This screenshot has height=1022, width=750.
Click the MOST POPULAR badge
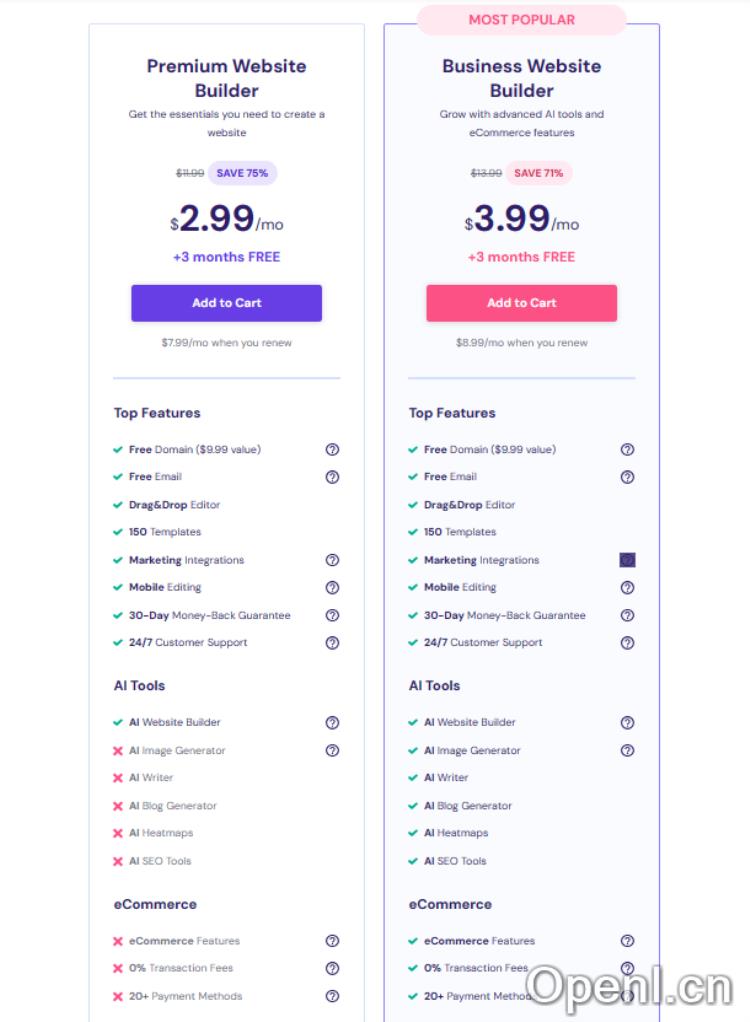pos(521,20)
